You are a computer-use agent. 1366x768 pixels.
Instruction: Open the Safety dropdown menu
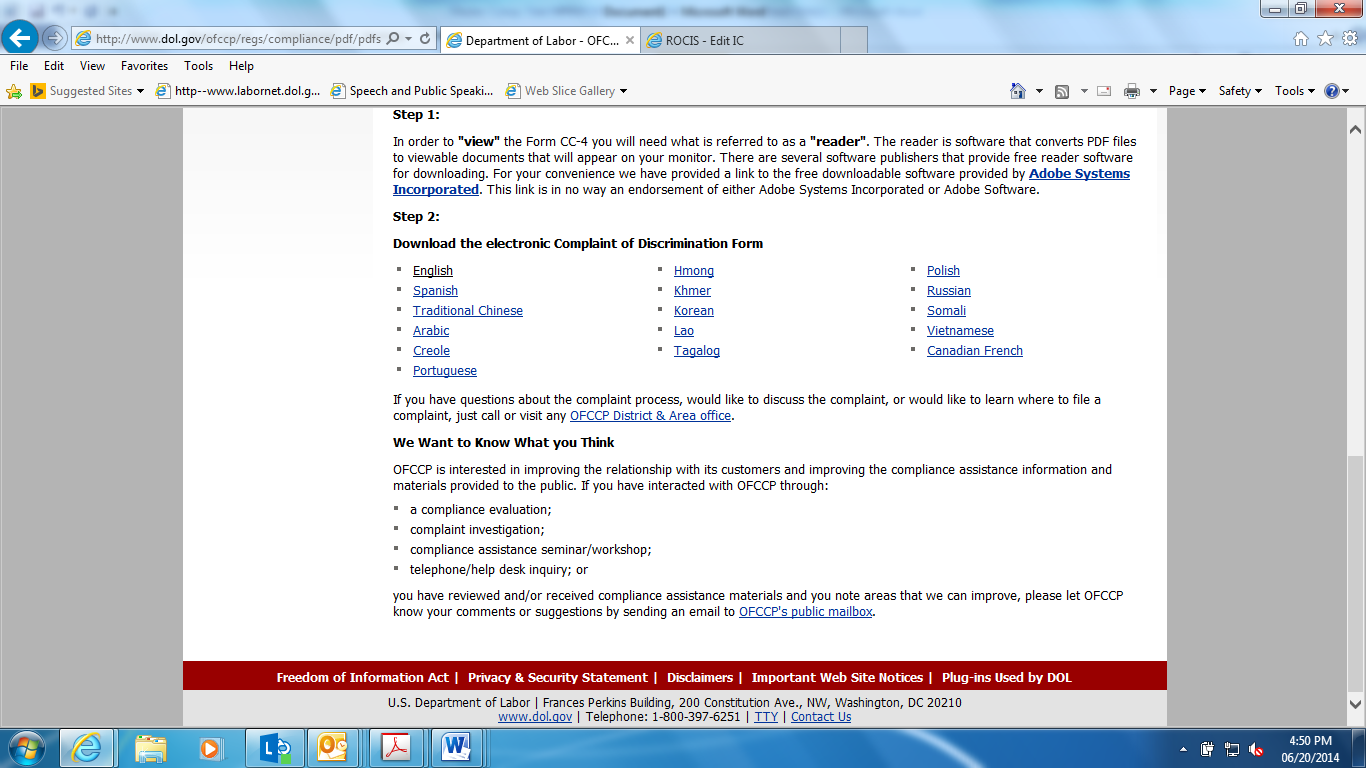click(1240, 91)
